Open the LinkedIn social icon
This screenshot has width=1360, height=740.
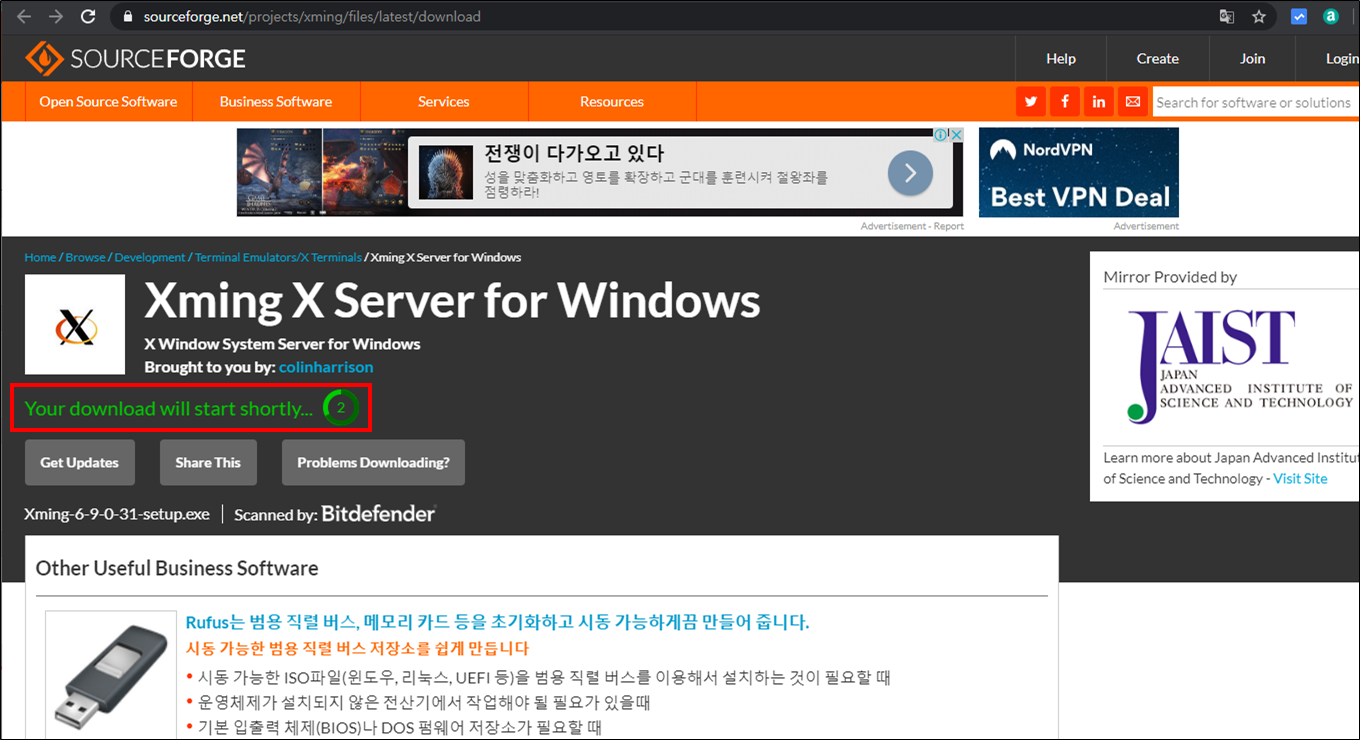point(1099,102)
